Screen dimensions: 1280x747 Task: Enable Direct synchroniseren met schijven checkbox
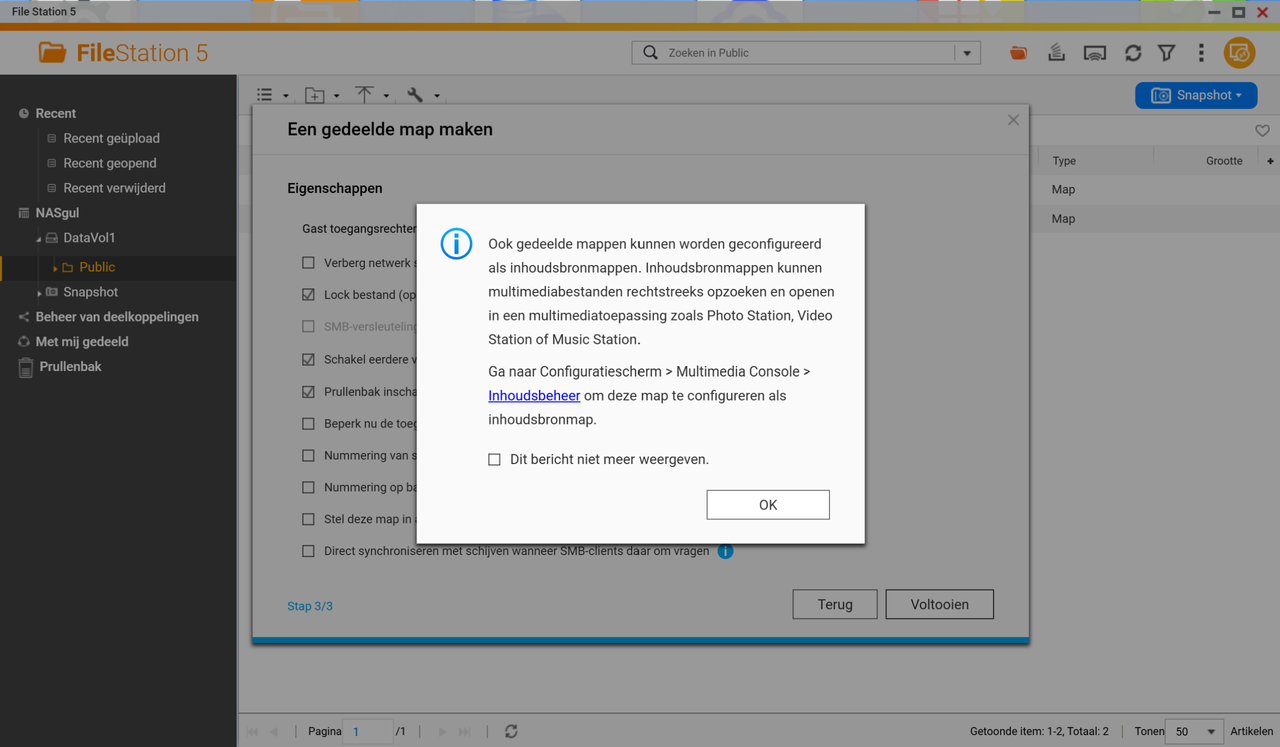308,551
